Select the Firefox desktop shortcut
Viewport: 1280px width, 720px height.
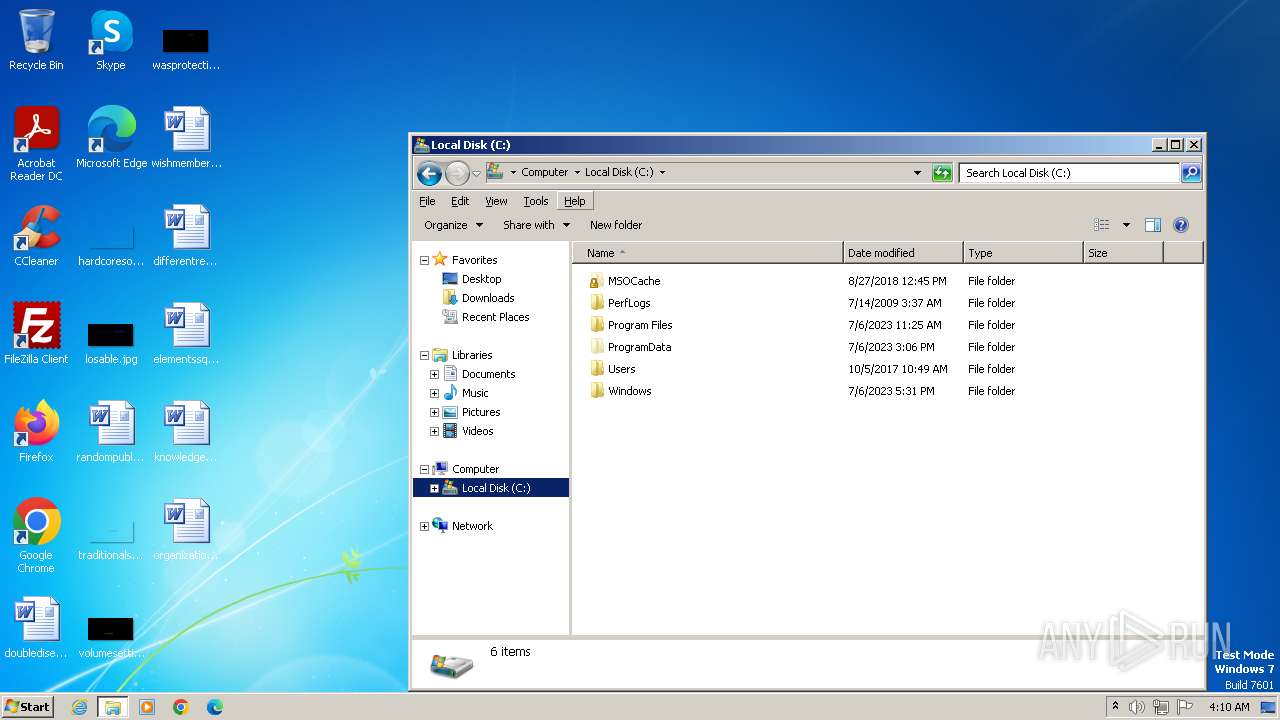(36, 432)
